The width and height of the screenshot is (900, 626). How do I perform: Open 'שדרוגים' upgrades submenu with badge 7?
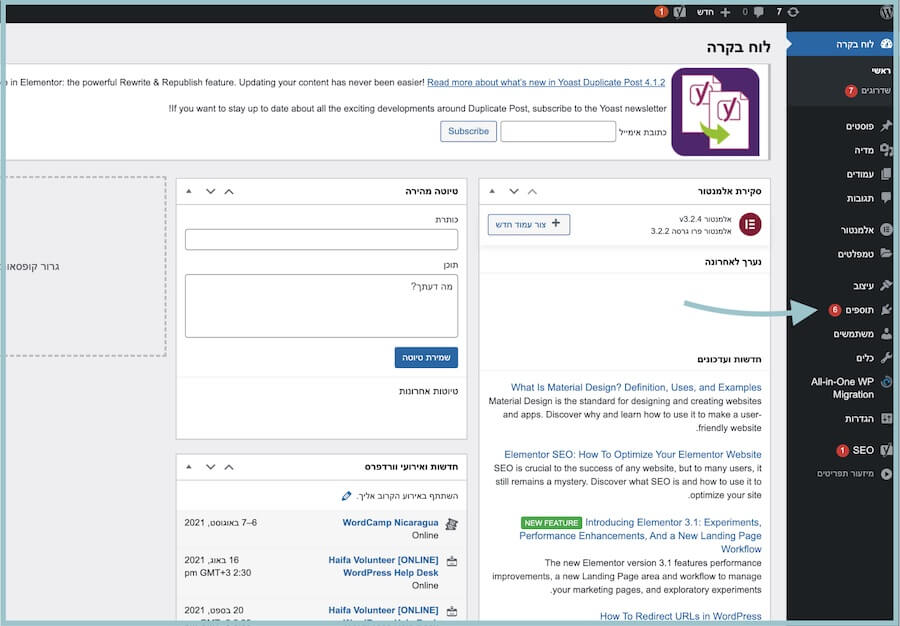click(x=867, y=91)
